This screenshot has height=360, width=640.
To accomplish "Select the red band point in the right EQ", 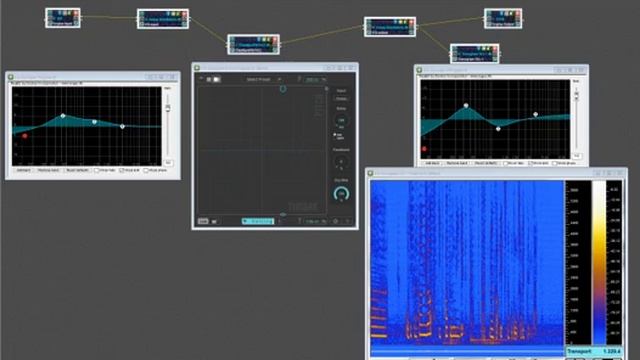I will (424, 149).
